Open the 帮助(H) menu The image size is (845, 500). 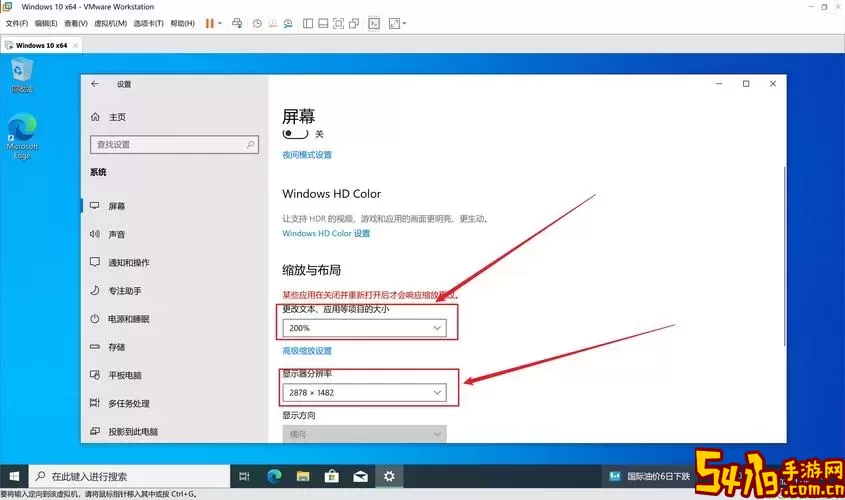182,24
